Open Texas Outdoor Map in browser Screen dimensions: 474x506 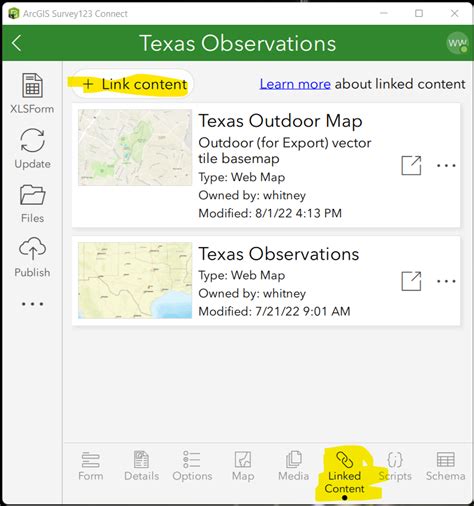tap(411, 165)
